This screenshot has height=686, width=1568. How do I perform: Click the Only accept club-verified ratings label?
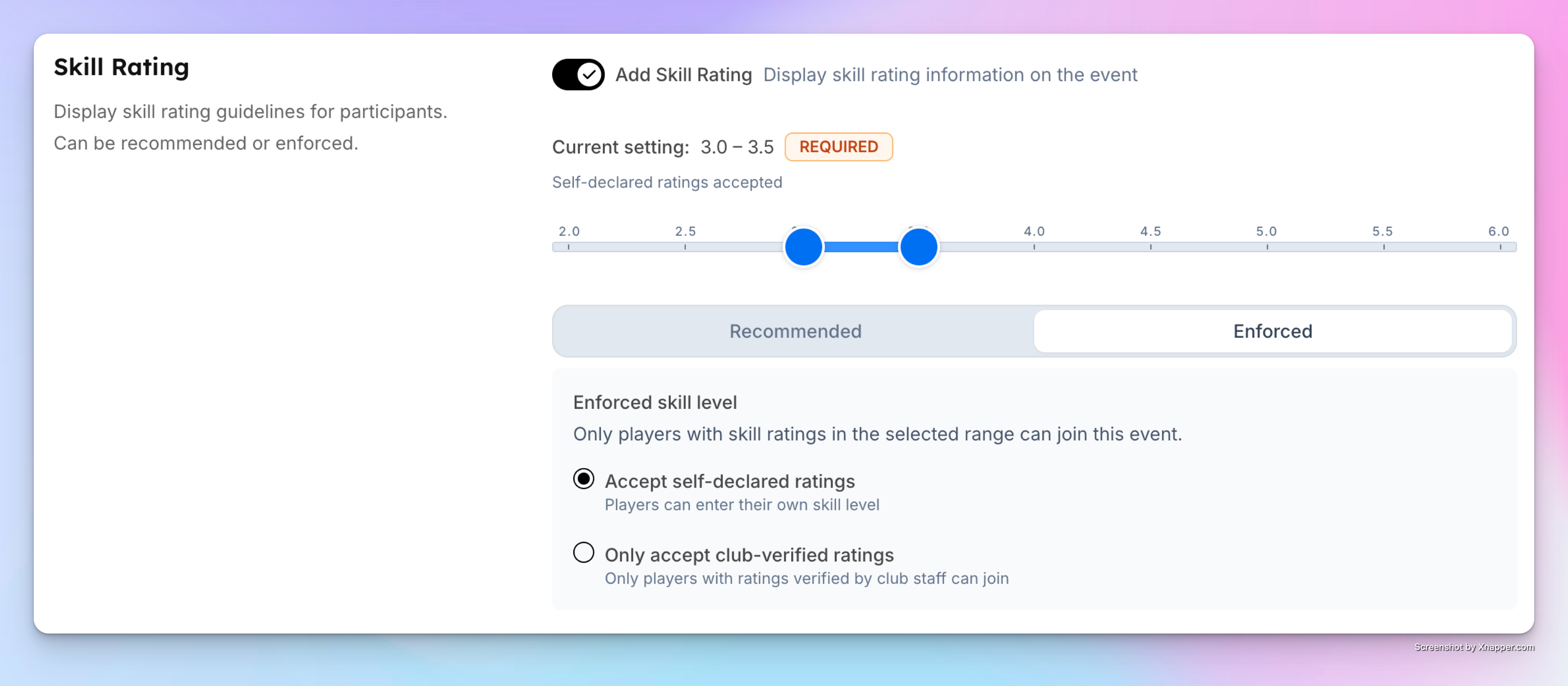[749, 555]
